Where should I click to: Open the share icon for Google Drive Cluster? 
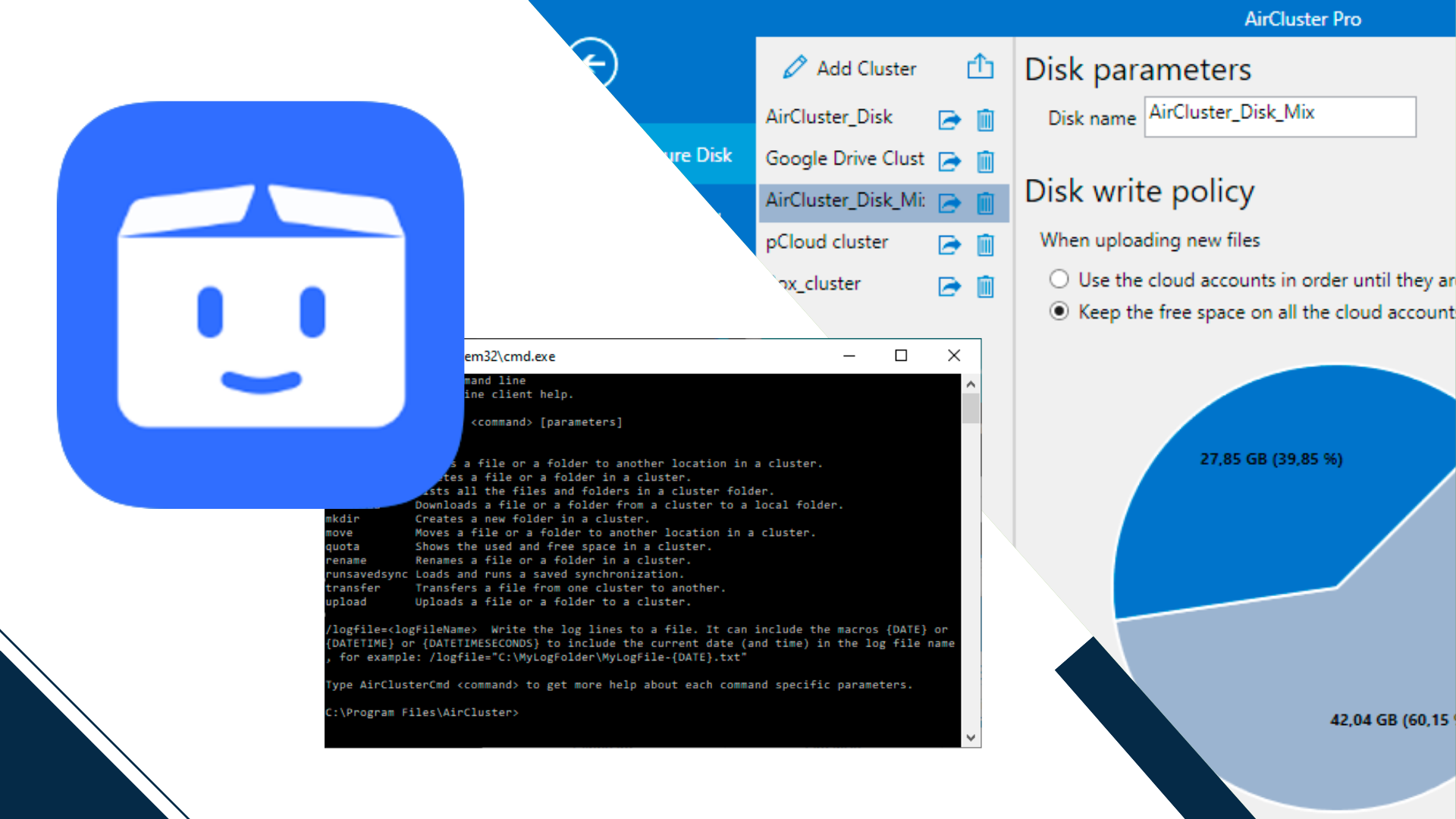[x=949, y=162]
